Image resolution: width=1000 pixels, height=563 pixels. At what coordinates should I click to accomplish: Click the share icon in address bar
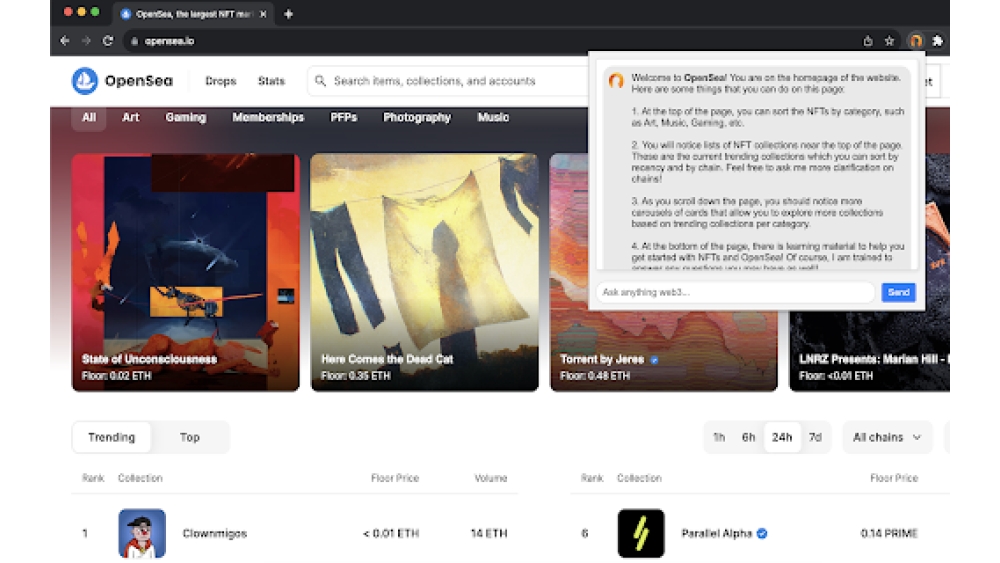[x=867, y=41]
